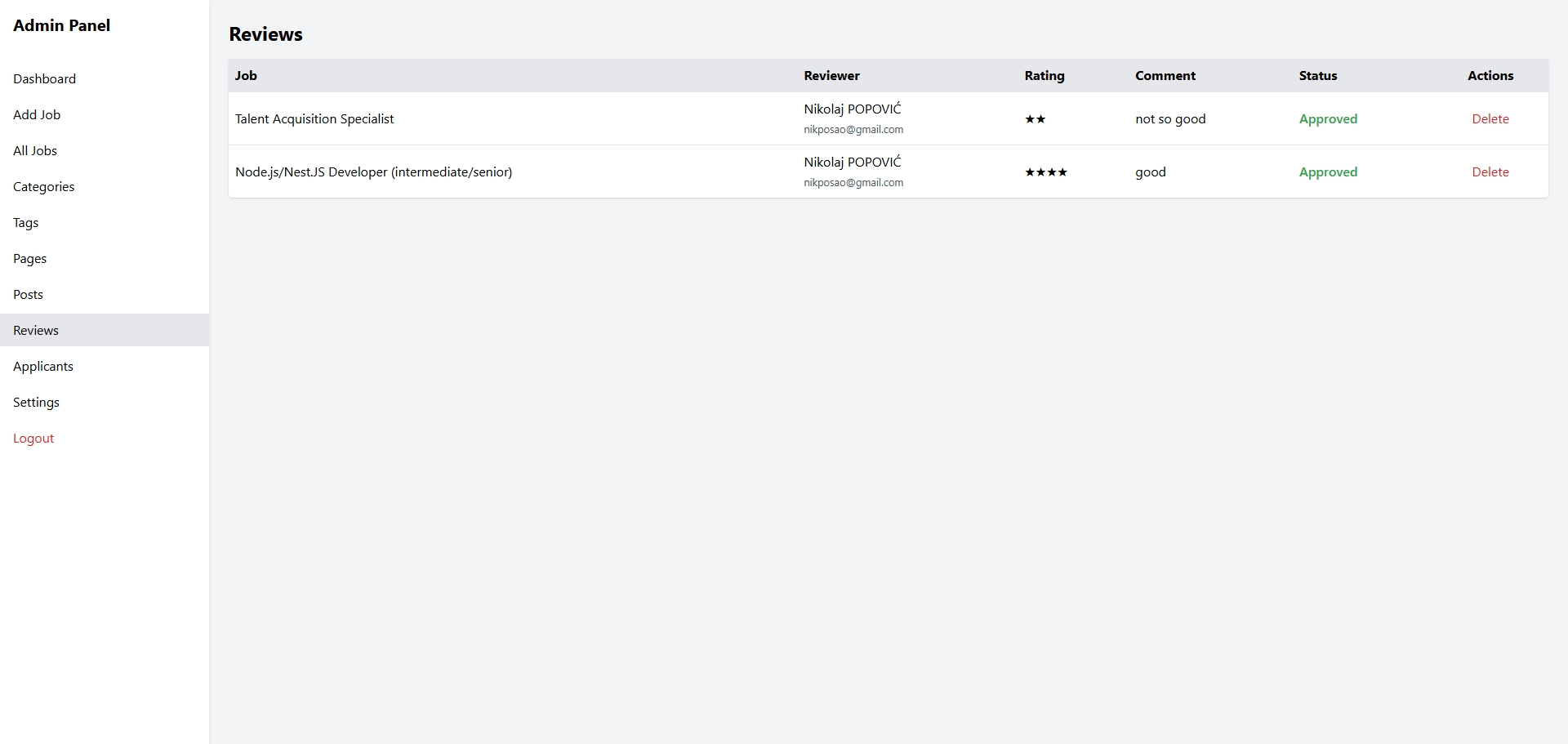Viewport: 1568px width, 744px height.
Task: Click the Talent Acquisition Specialist job title
Action: (314, 119)
